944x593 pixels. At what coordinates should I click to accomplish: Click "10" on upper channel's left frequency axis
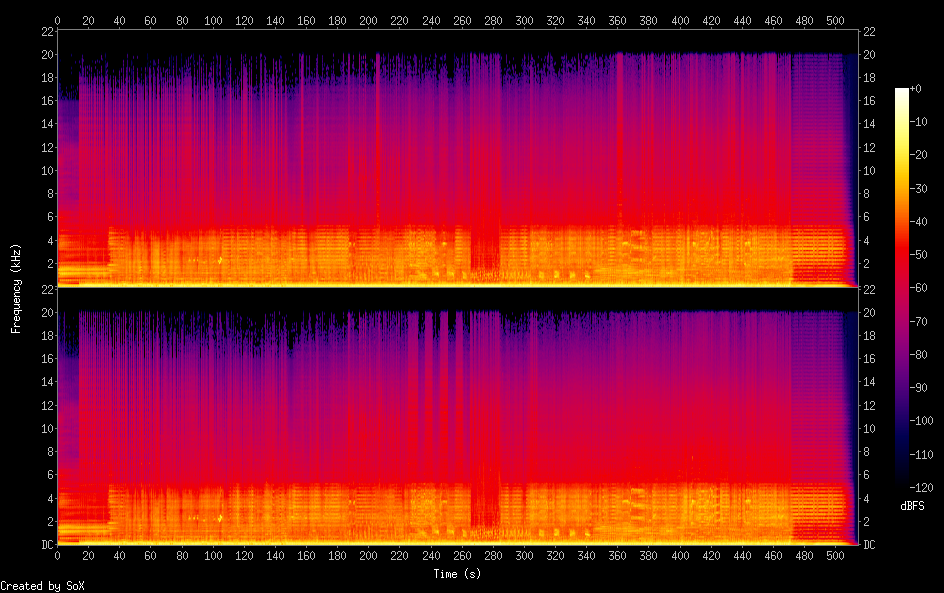coord(48,170)
